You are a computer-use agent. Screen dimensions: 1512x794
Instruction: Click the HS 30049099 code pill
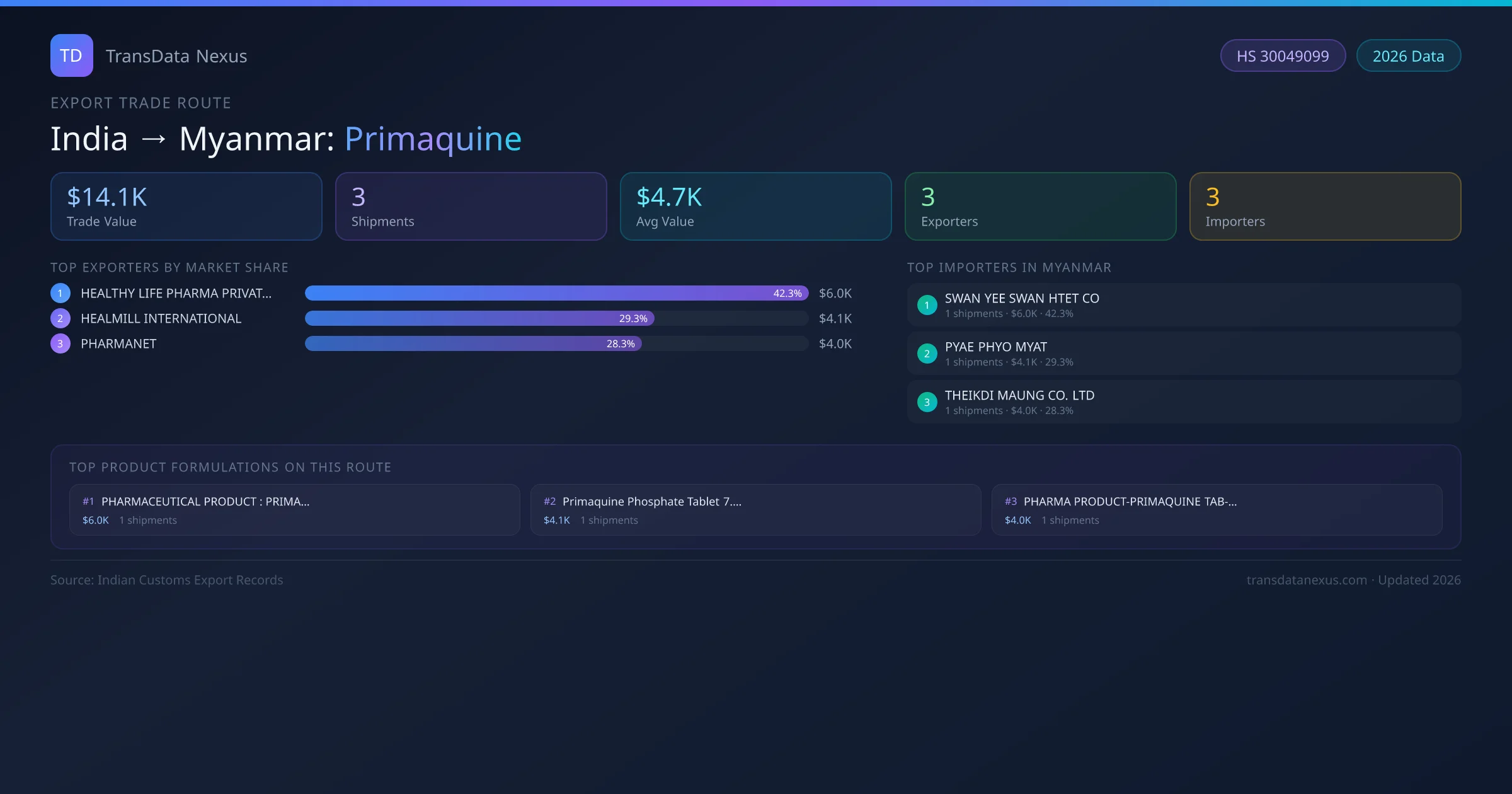[1283, 56]
